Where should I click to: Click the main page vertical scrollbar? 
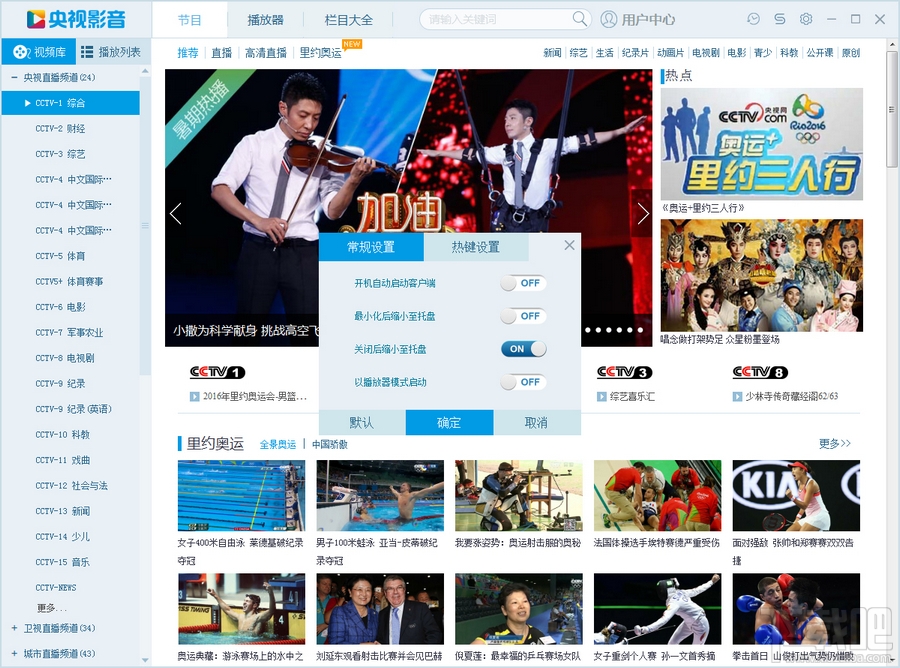tap(891, 109)
